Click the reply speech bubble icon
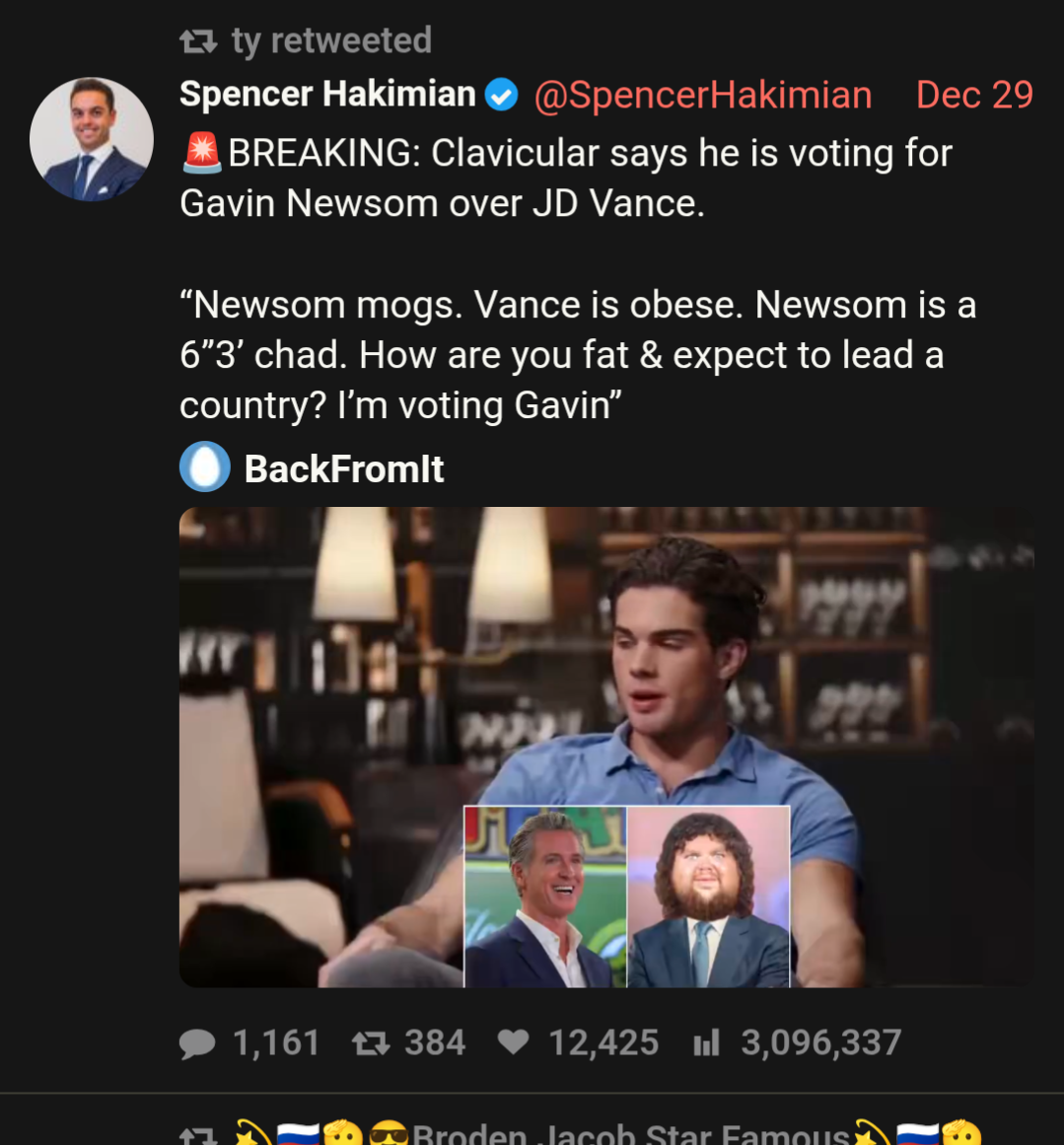Screen dimensions: 1064x1145 [x=197, y=1043]
